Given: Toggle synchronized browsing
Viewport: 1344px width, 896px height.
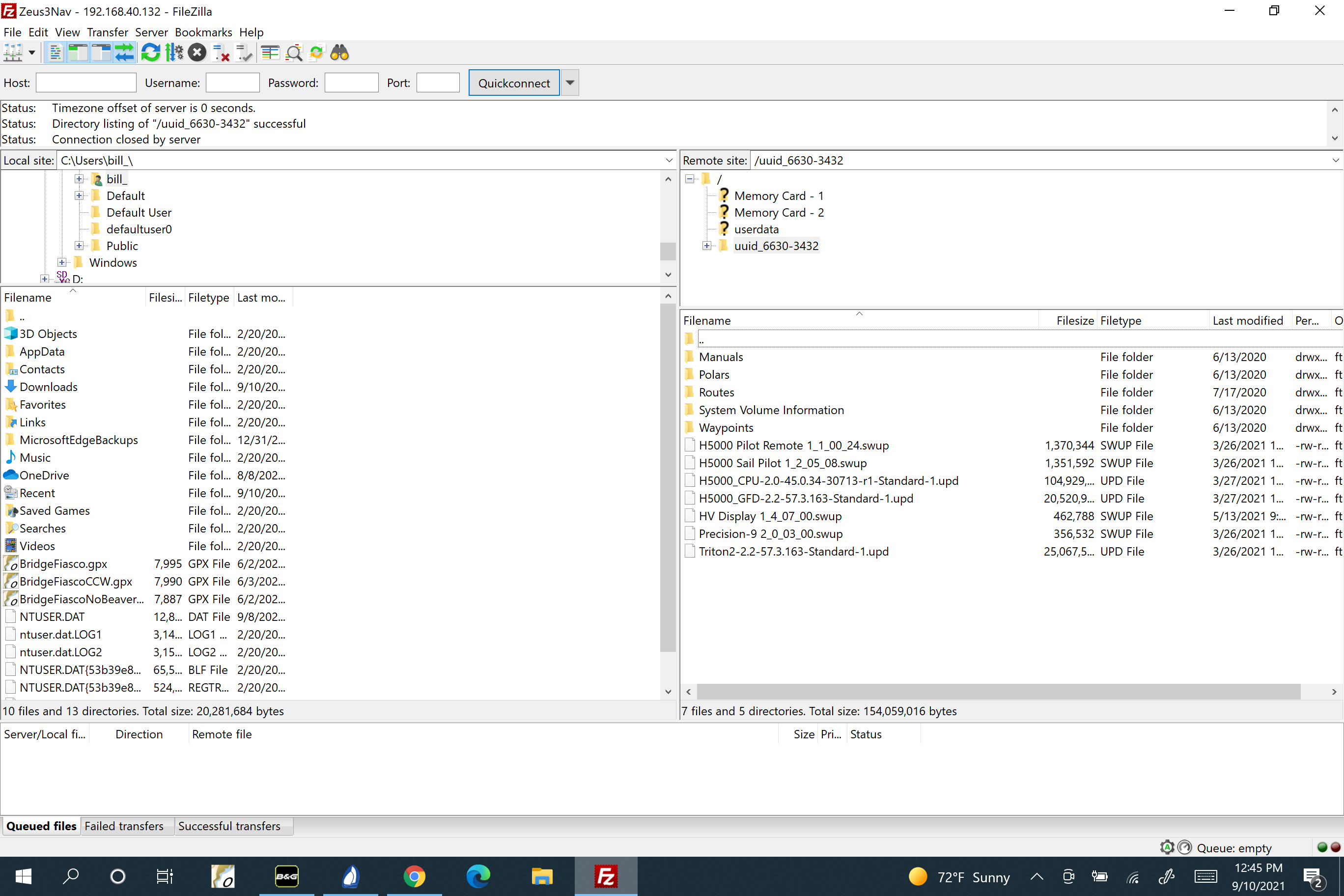Looking at the screenshot, I should [x=316, y=53].
